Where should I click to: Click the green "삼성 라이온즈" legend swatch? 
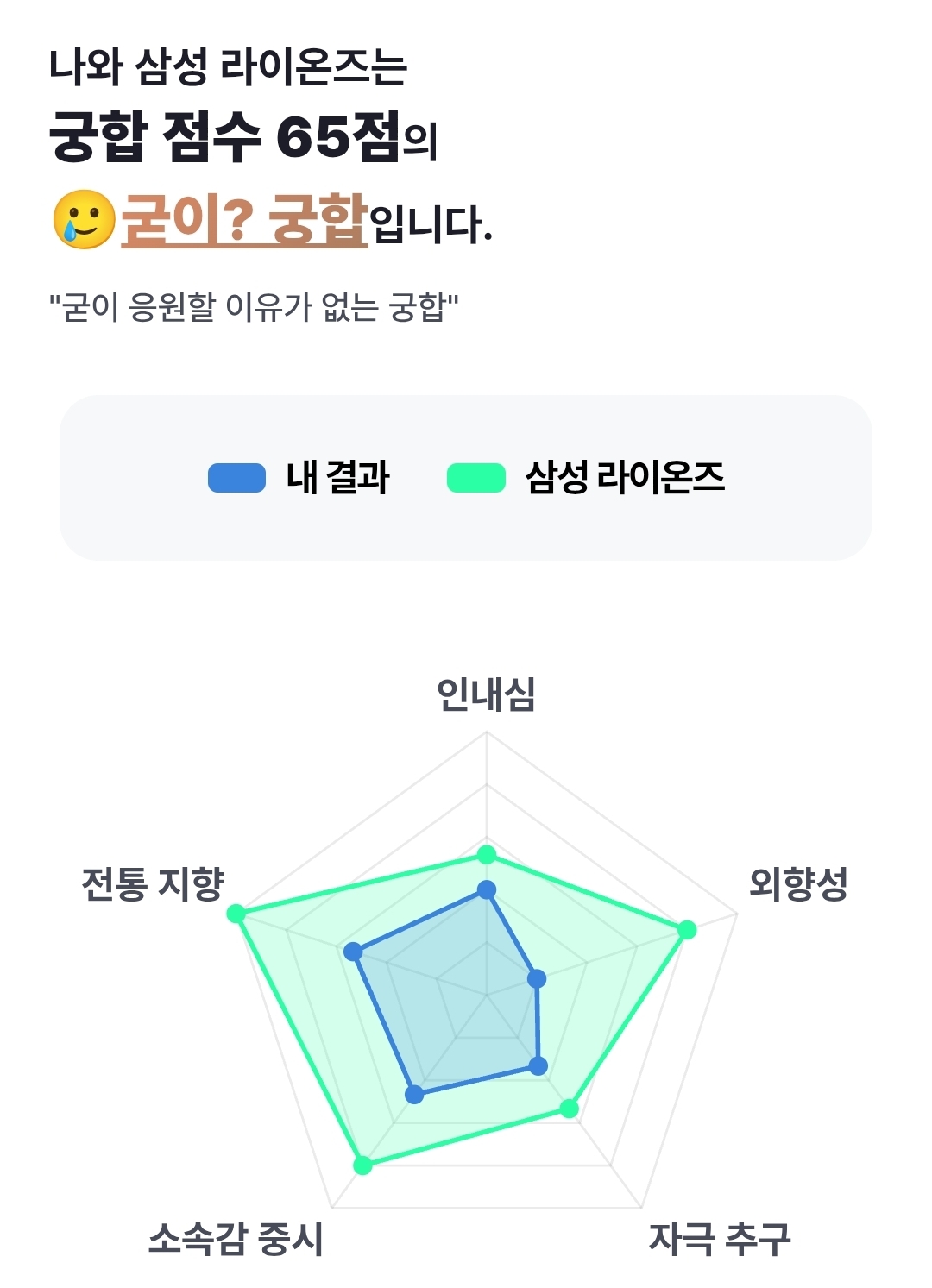(x=475, y=478)
